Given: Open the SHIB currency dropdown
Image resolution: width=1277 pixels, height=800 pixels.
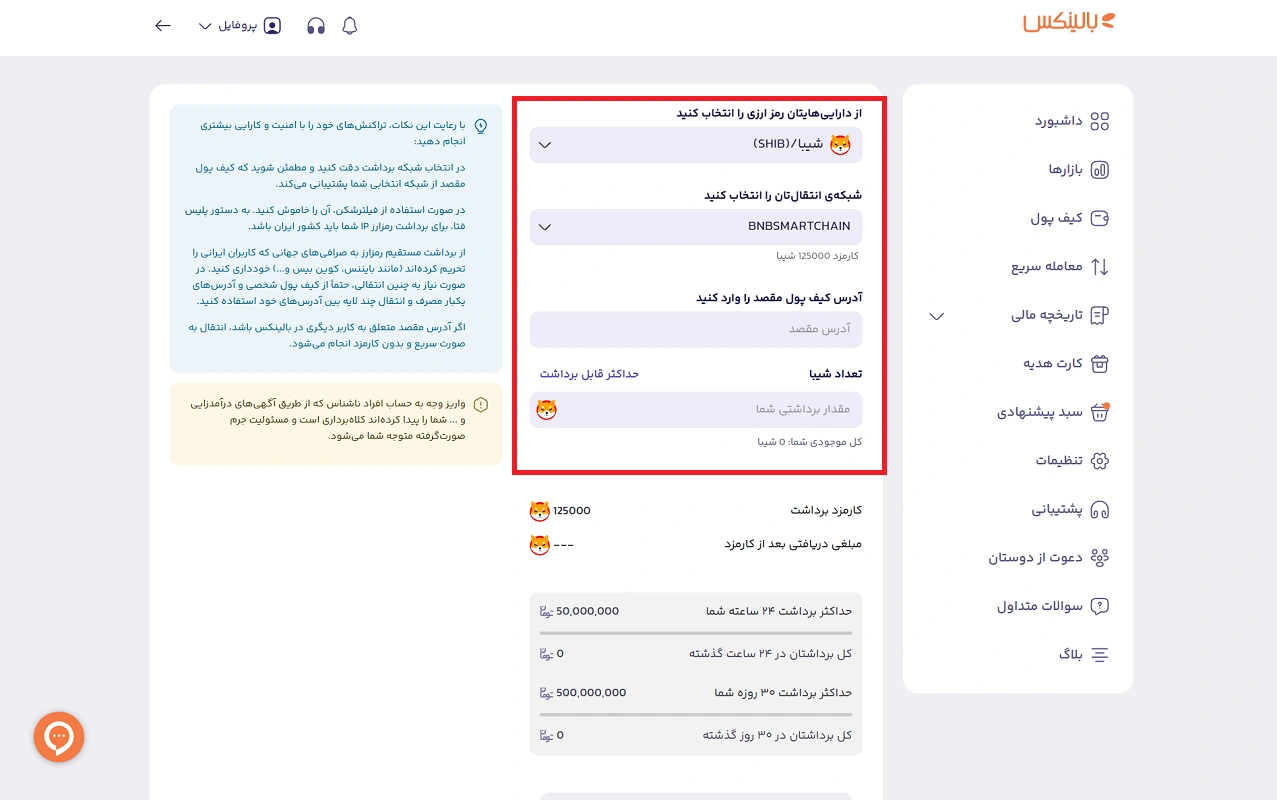Looking at the screenshot, I should 698,144.
